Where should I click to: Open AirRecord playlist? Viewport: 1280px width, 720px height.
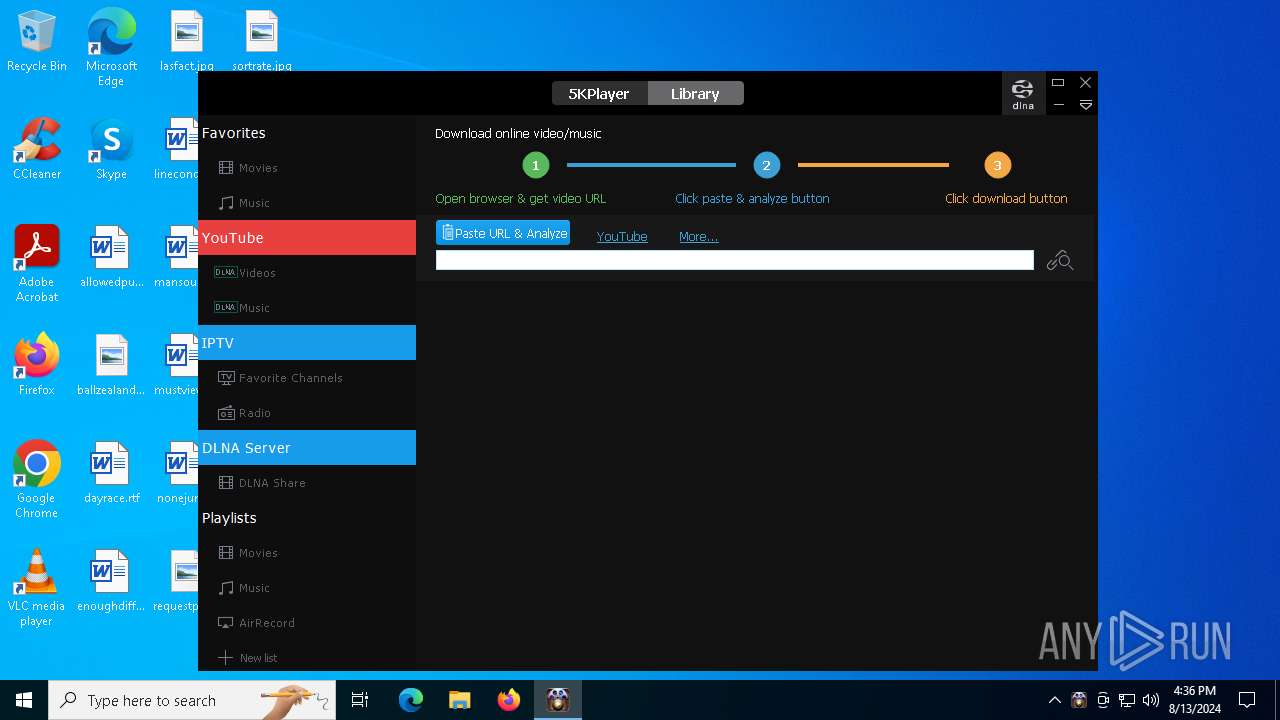point(307,623)
